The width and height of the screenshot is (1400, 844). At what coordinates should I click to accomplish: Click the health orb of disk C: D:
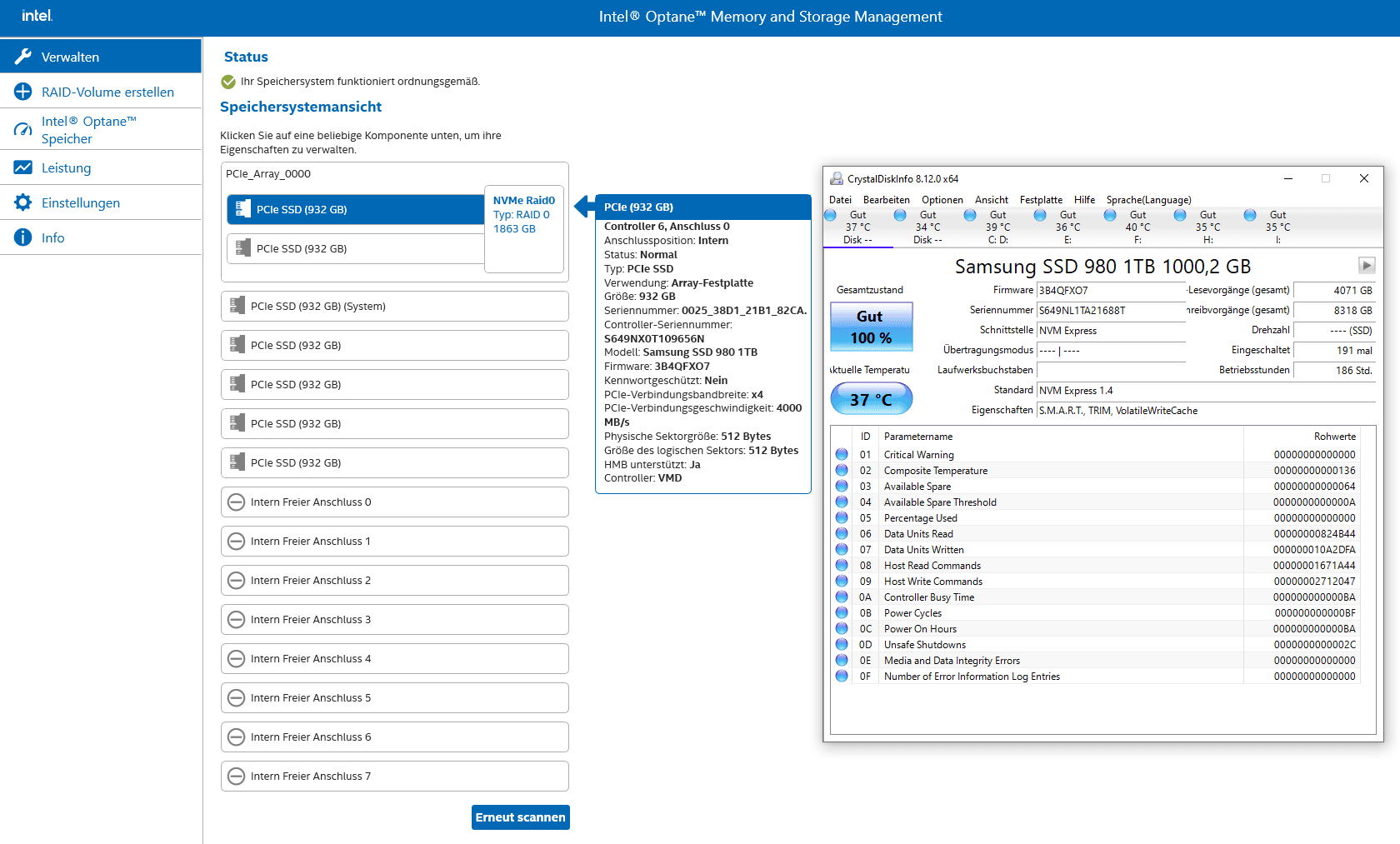click(x=970, y=215)
